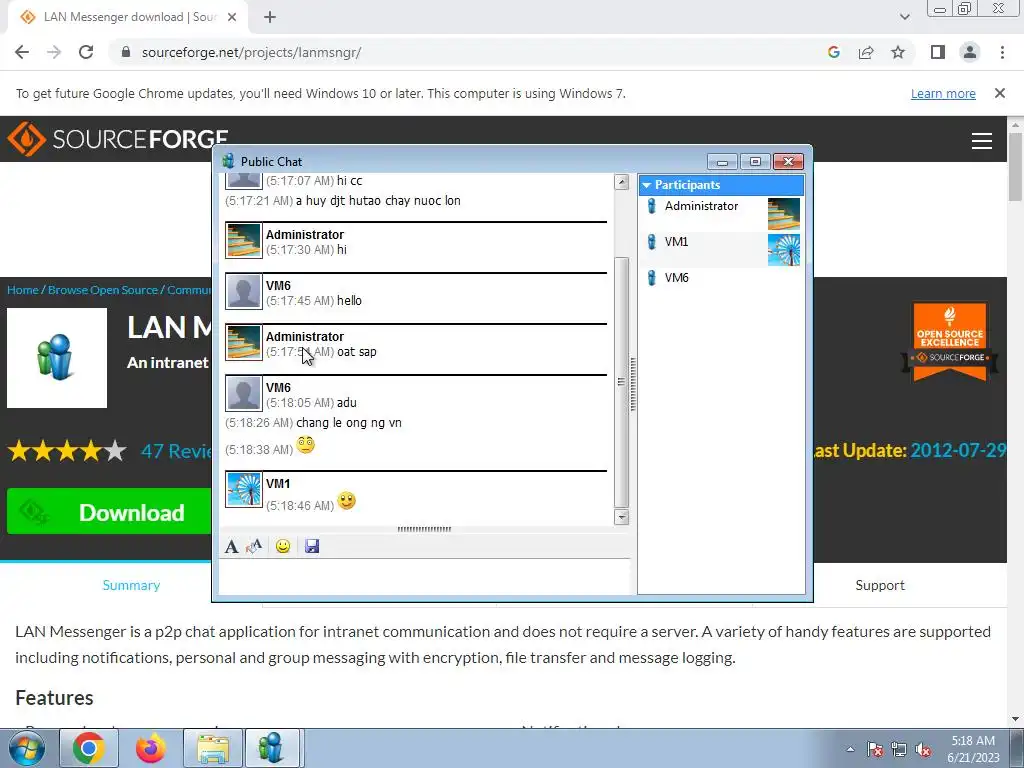Click the Action Center flag tray icon
The image size is (1024, 768).
(875, 749)
